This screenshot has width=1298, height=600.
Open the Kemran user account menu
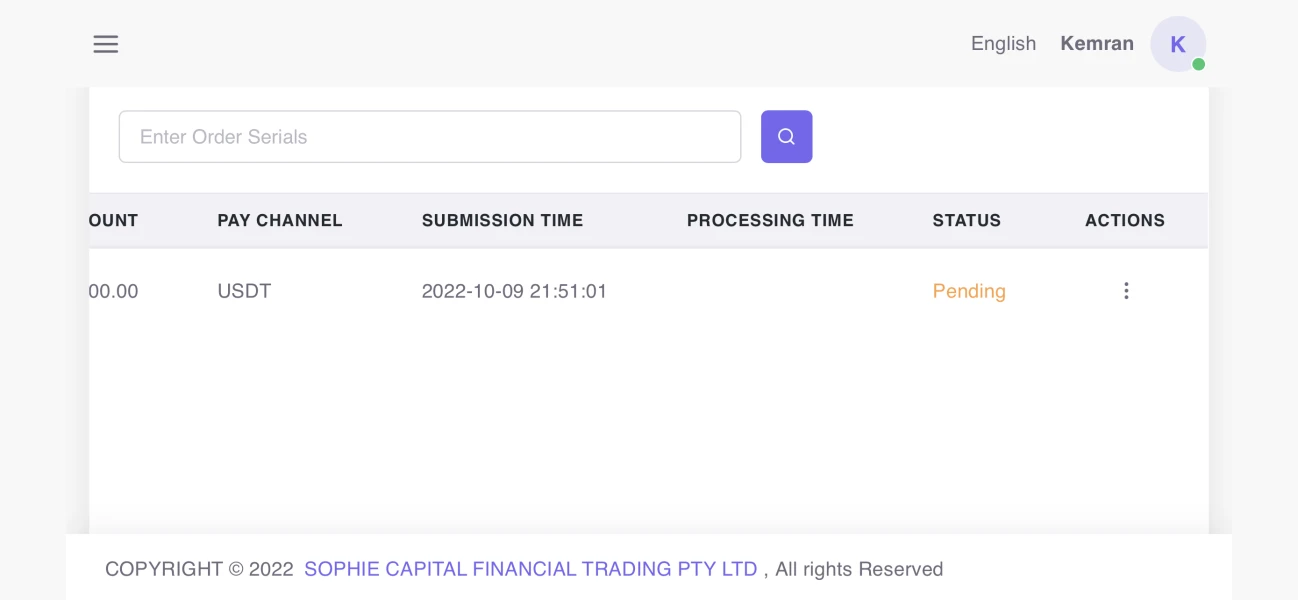pyautogui.click(x=1097, y=44)
